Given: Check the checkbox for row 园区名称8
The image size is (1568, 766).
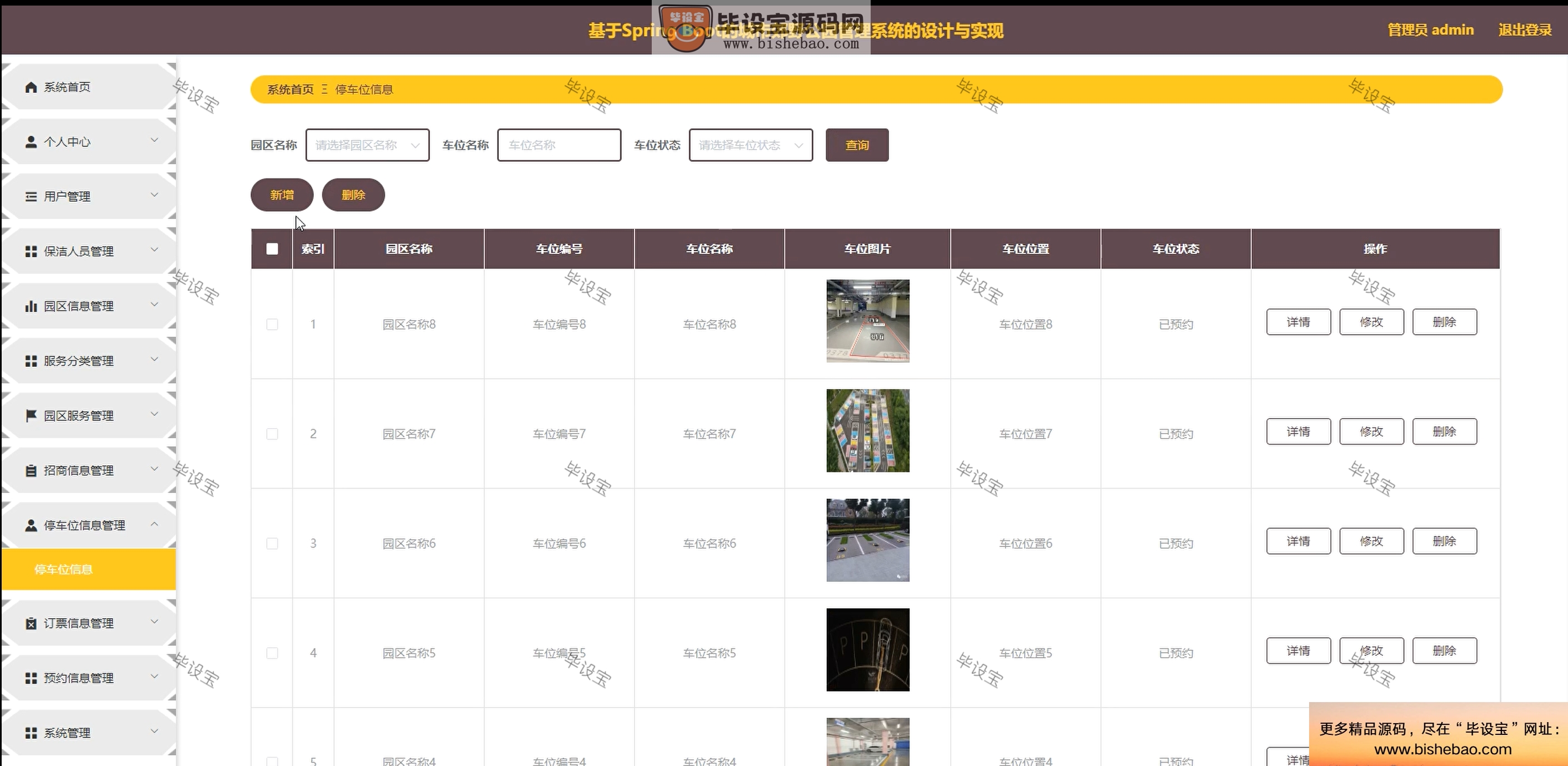Looking at the screenshot, I should point(272,325).
